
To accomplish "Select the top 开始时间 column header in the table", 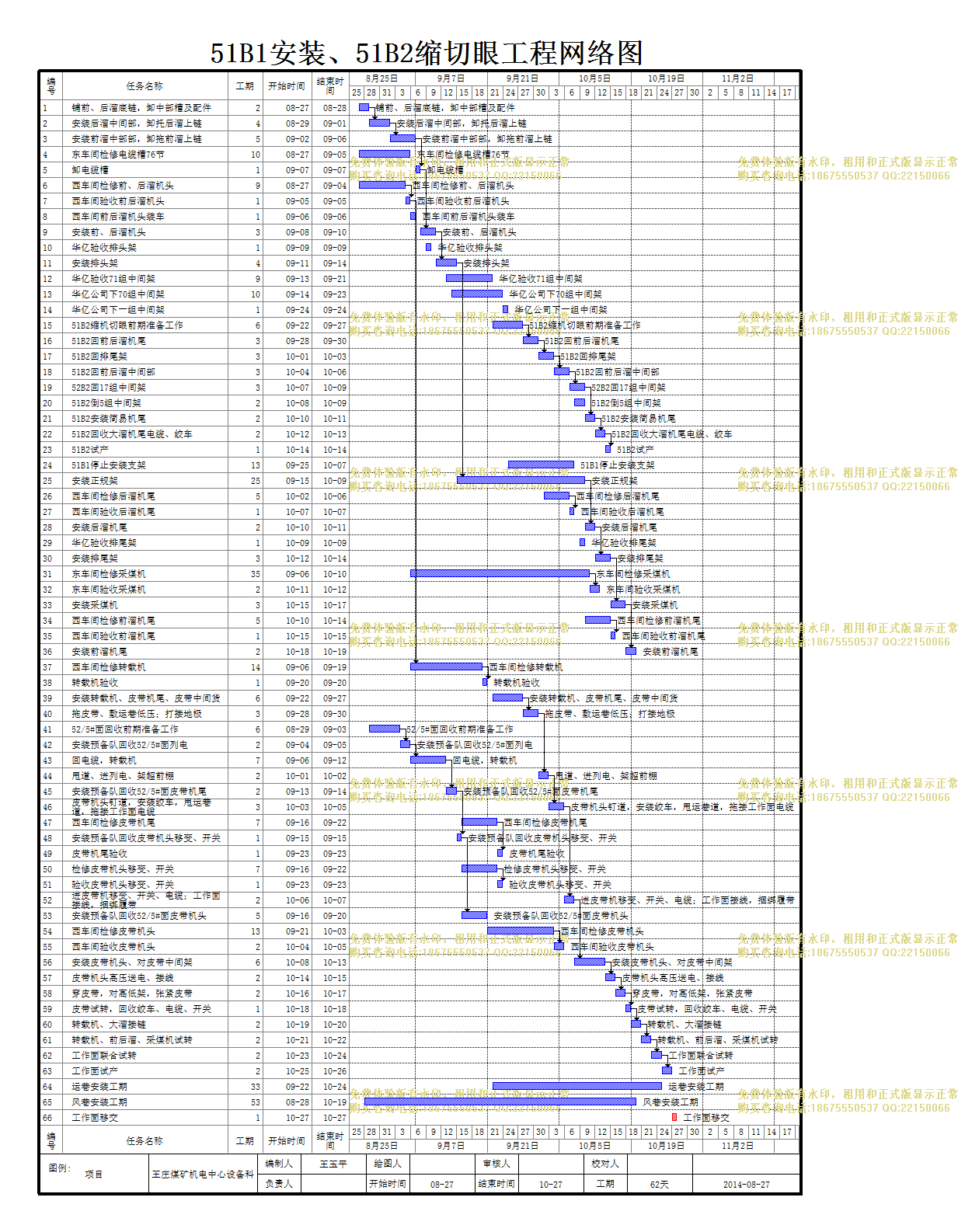I will click(x=287, y=85).
